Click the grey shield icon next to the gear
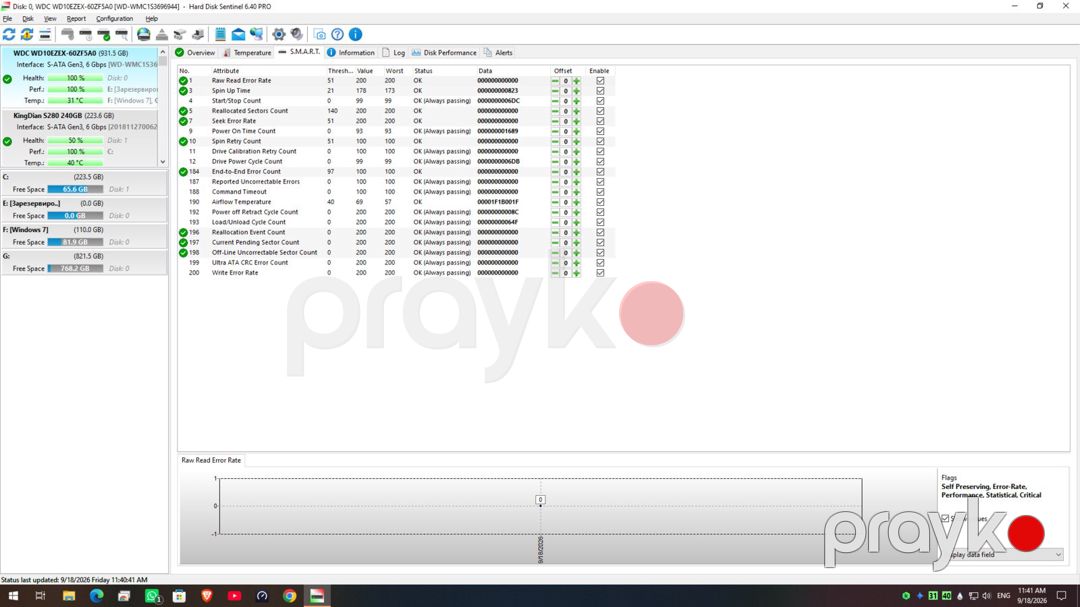This screenshot has width=1080, height=607. [296, 34]
